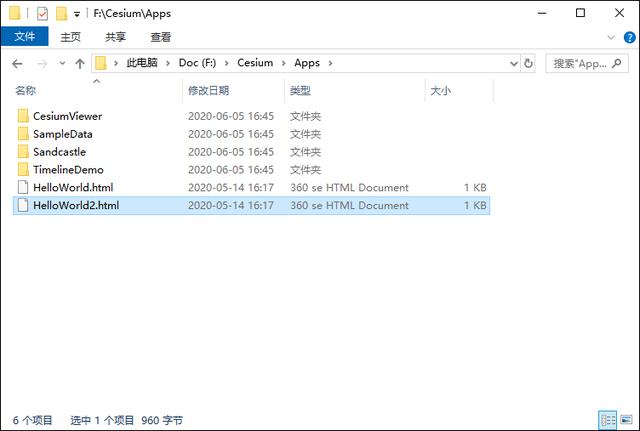Switch to the 主页 ribbon tab
This screenshot has width=640, height=431.
[x=71, y=37]
